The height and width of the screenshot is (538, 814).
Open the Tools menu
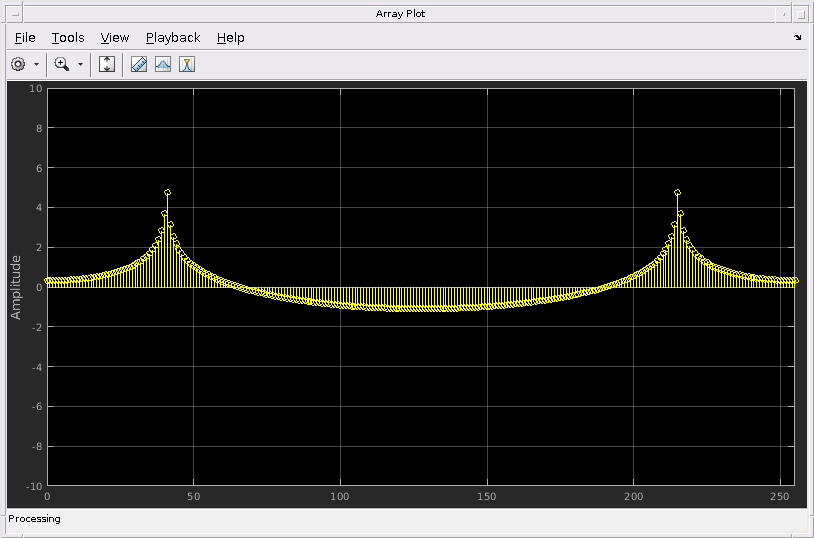[x=68, y=37]
